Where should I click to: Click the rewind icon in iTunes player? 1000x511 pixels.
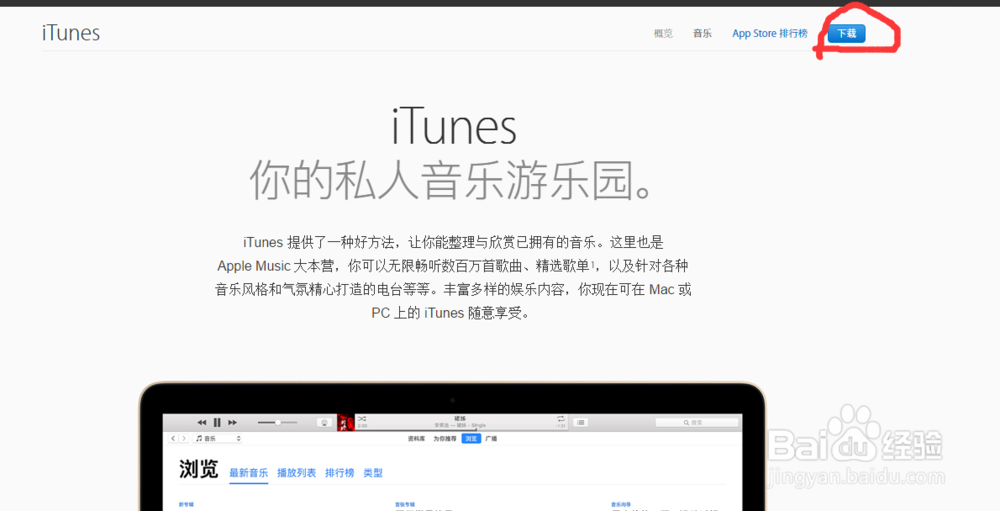pyautogui.click(x=202, y=422)
